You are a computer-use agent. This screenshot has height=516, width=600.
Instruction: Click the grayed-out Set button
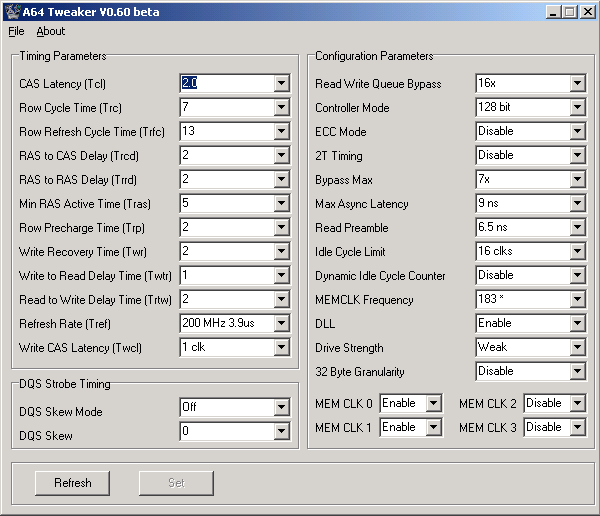point(176,483)
